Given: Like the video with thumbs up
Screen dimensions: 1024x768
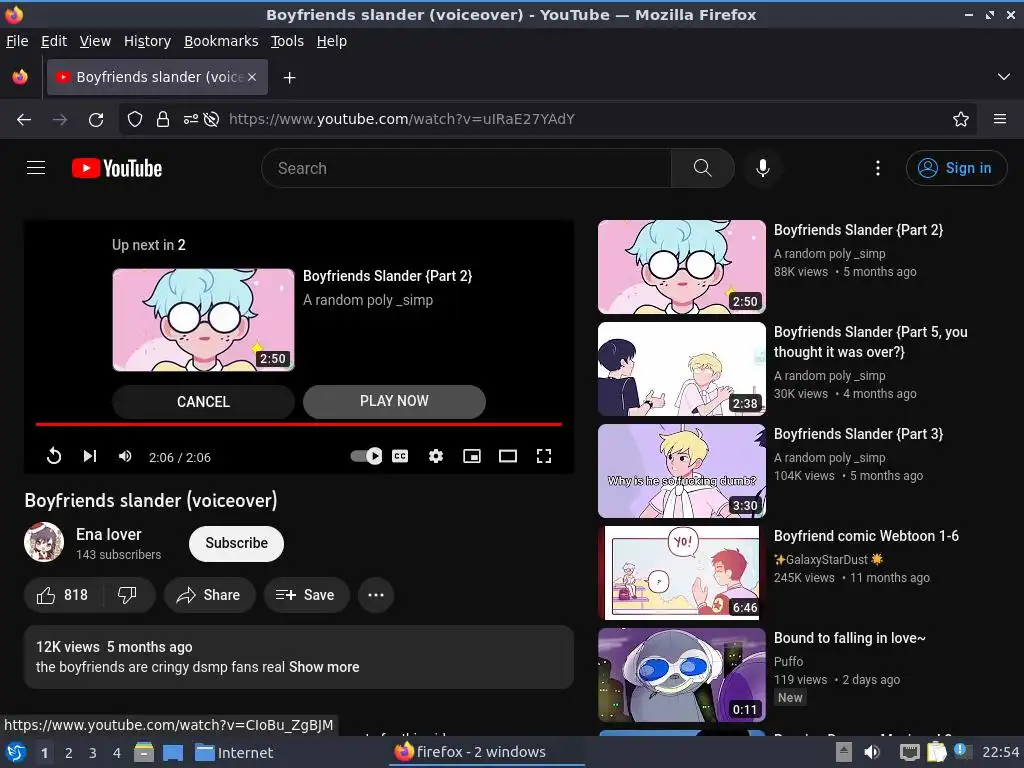Looking at the screenshot, I should point(62,595).
